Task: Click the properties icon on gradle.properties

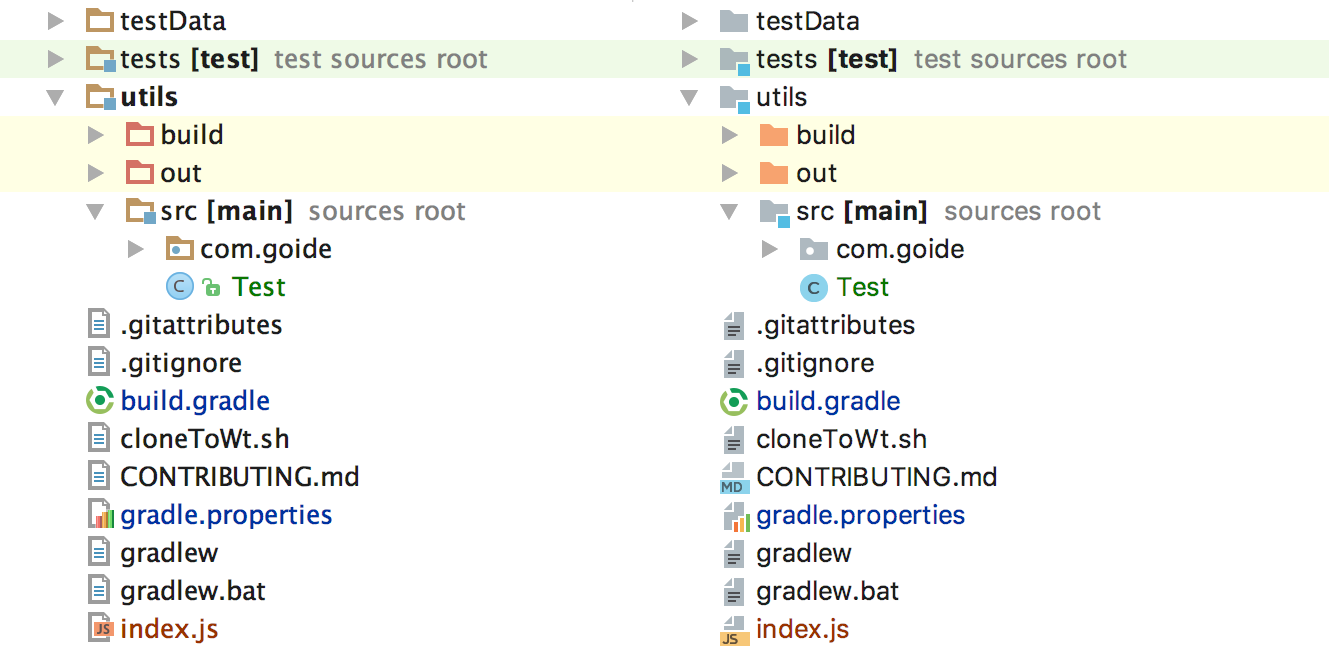Action: (x=99, y=514)
